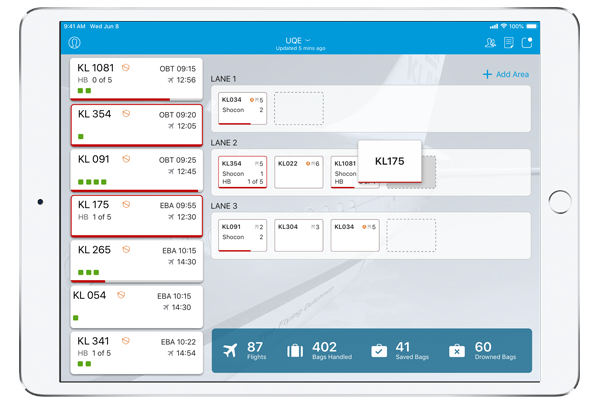This screenshot has width=600, height=401.
Task: Click orange tag icon on KL 1081
Action: tap(126, 68)
